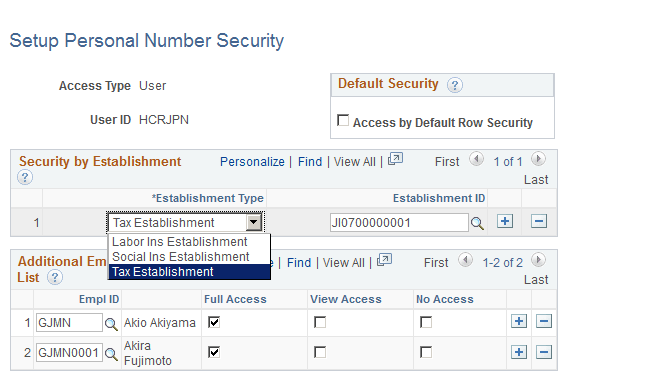Check View Access for Akira Fujimoto
This screenshot has width=663, height=381.
pyautogui.click(x=320, y=352)
